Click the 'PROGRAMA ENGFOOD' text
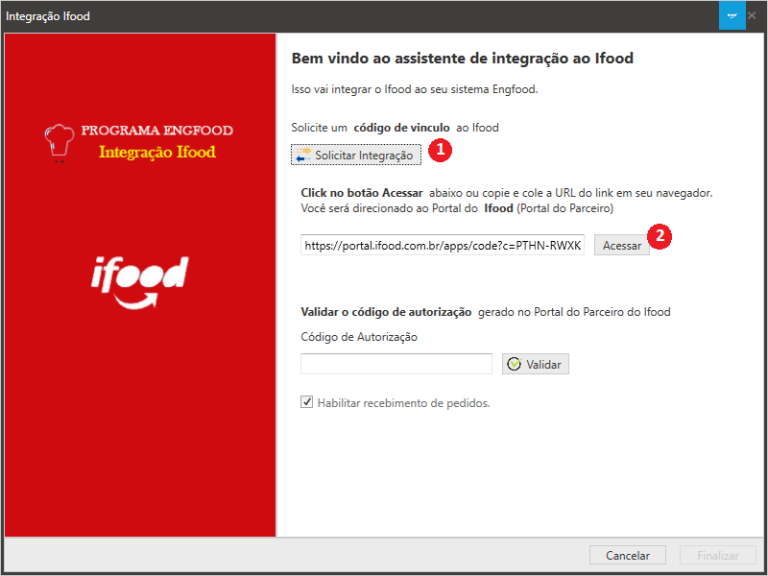 click(x=157, y=130)
